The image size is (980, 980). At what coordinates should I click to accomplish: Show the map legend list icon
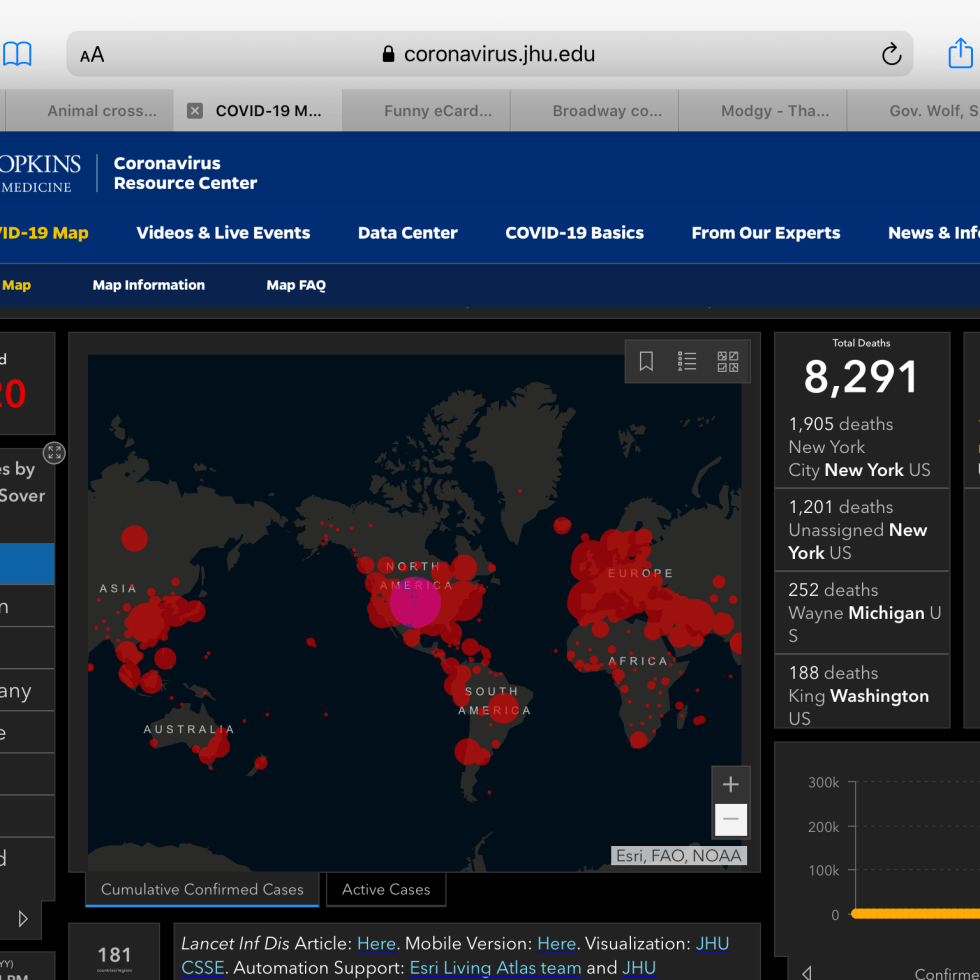(687, 362)
